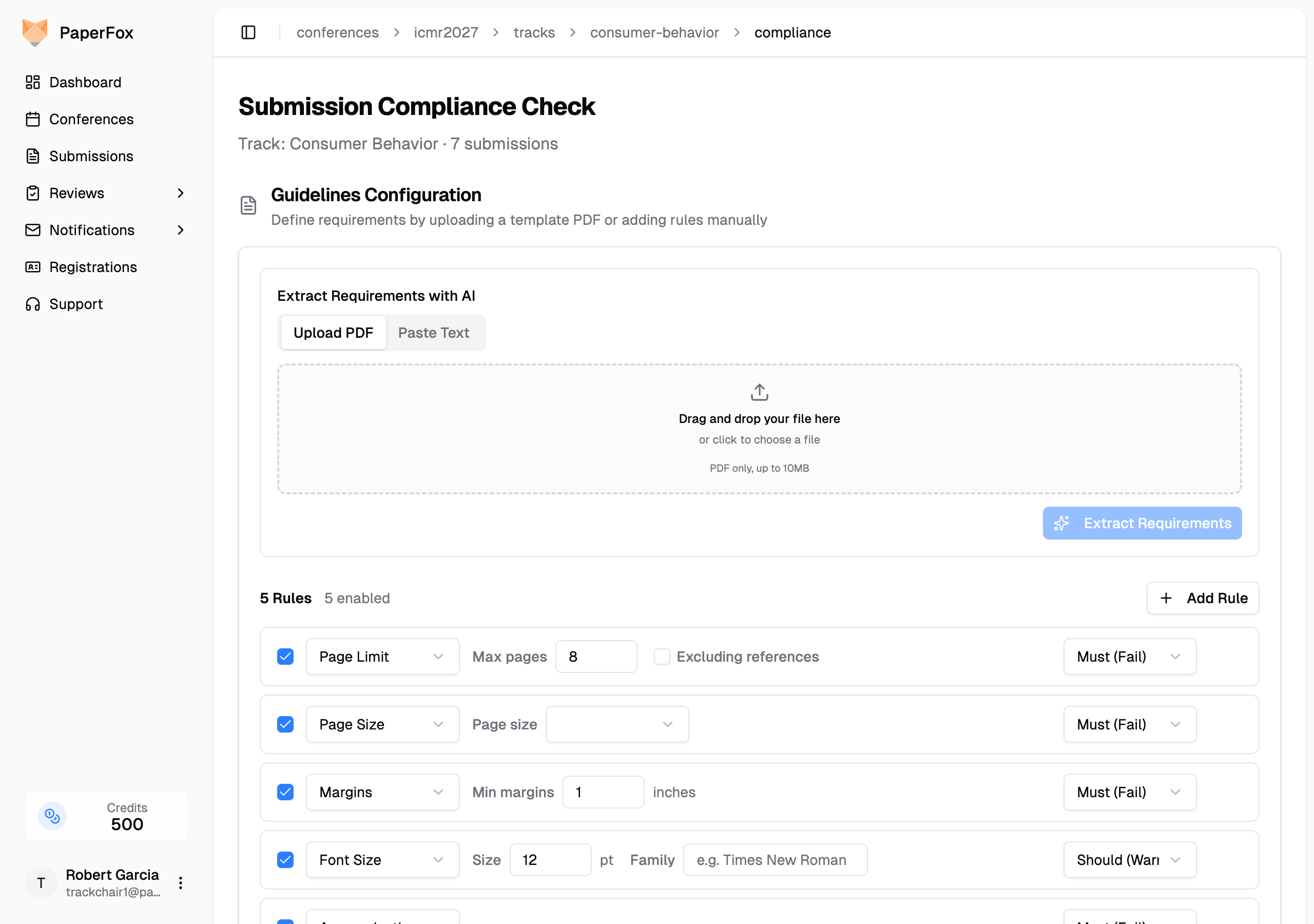1314x924 pixels.
Task: Uncheck the Margins rule checkbox
Action: (285, 792)
